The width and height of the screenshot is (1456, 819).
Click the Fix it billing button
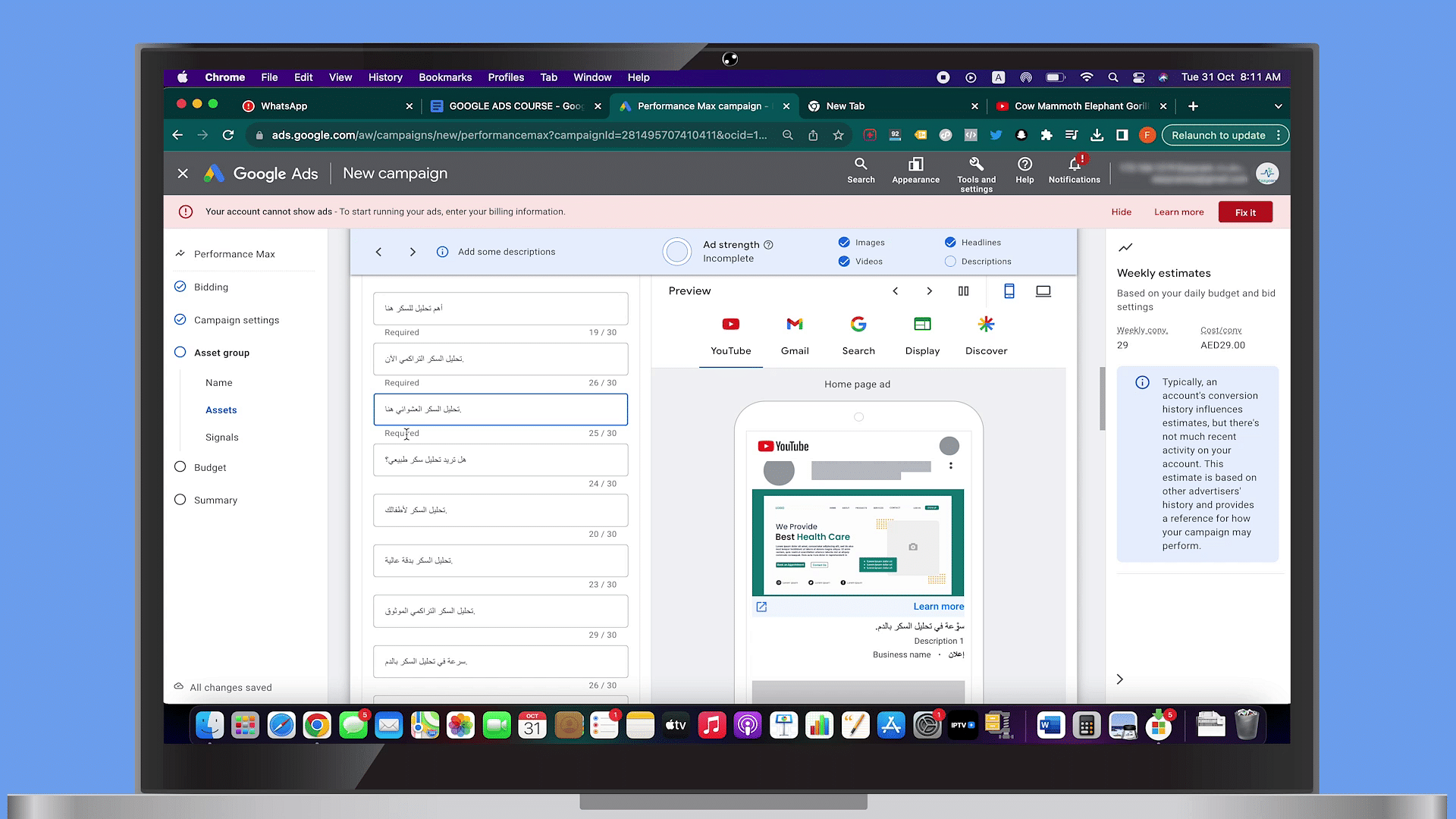point(1245,212)
